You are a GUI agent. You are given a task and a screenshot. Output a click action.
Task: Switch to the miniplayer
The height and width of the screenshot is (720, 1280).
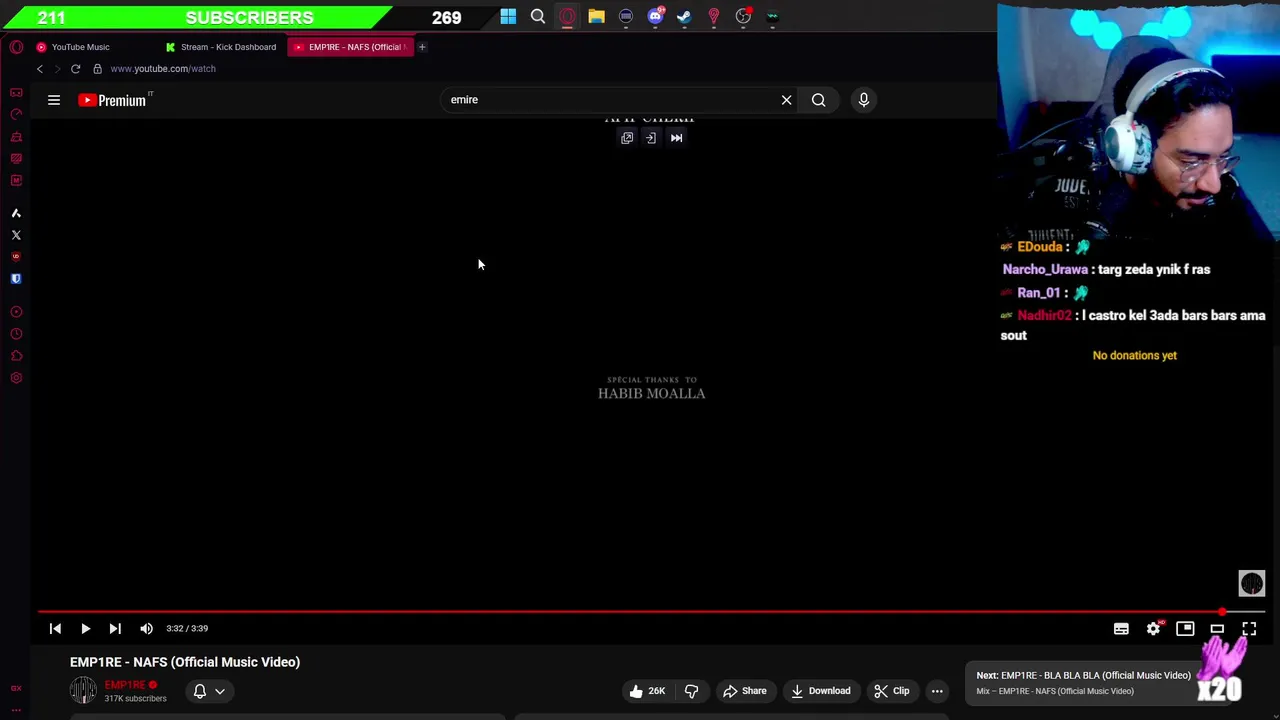pyautogui.click(x=1185, y=628)
